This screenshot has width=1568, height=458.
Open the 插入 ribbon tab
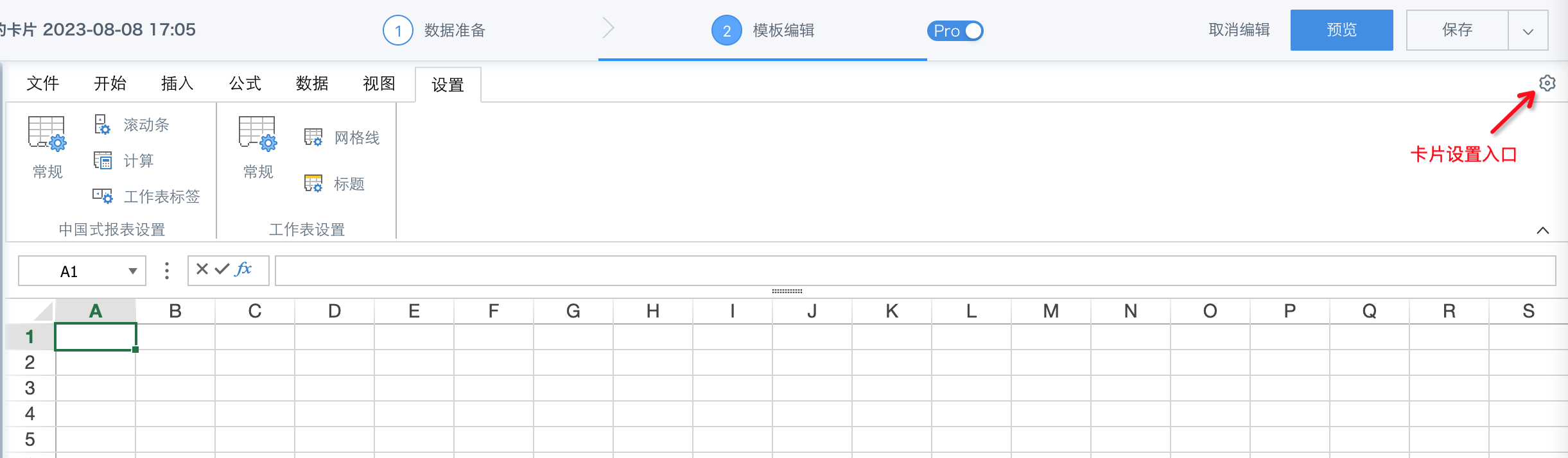[x=177, y=83]
